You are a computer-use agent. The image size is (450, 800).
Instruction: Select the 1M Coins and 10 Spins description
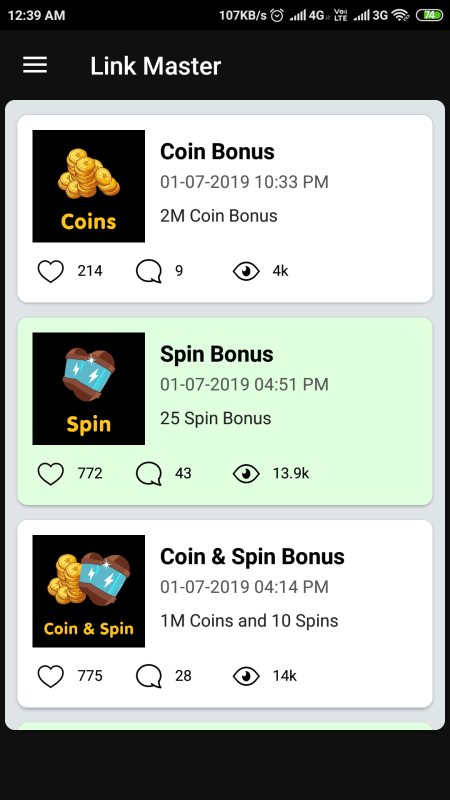(249, 621)
